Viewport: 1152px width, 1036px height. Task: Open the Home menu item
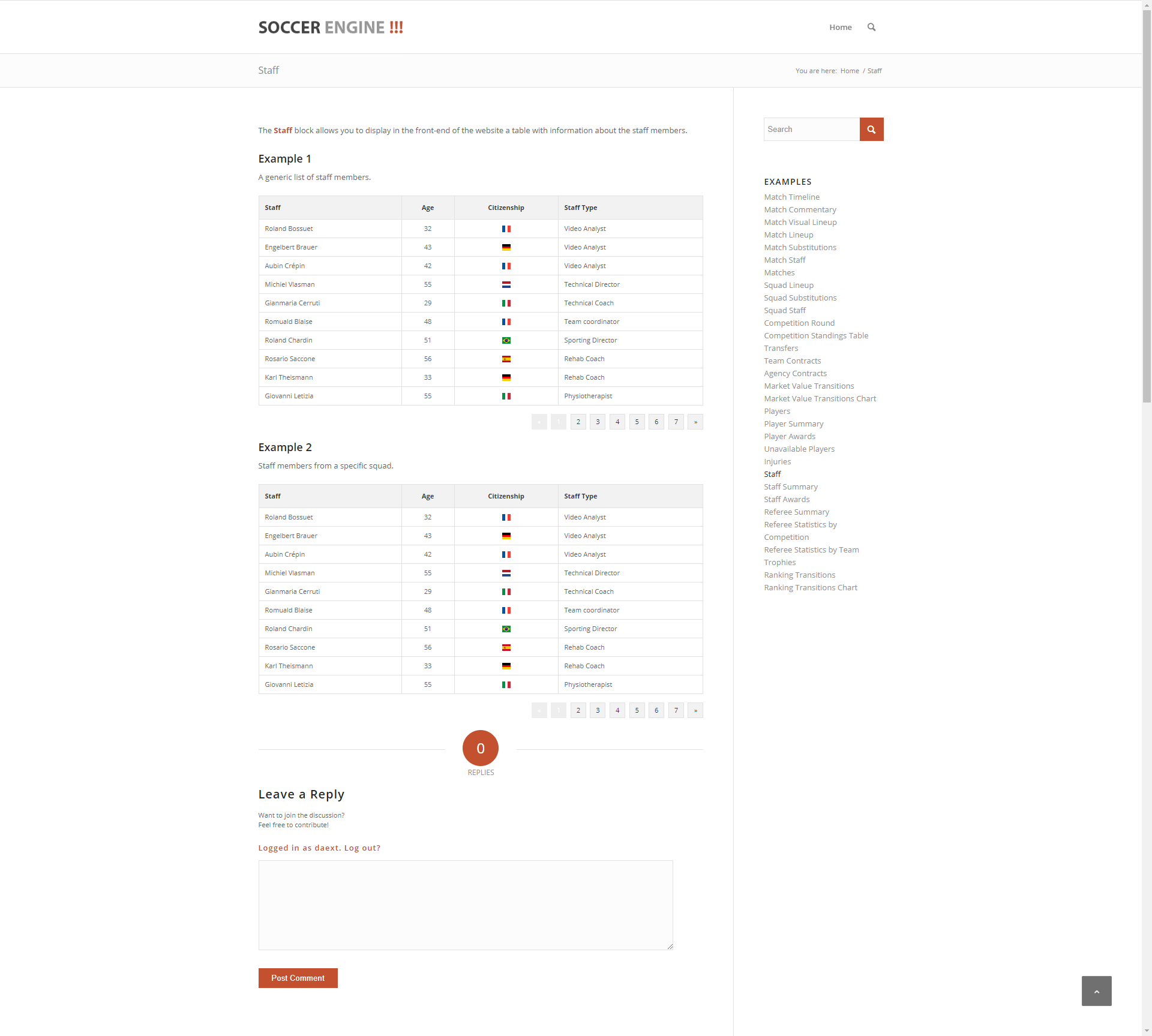tap(840, 28)
